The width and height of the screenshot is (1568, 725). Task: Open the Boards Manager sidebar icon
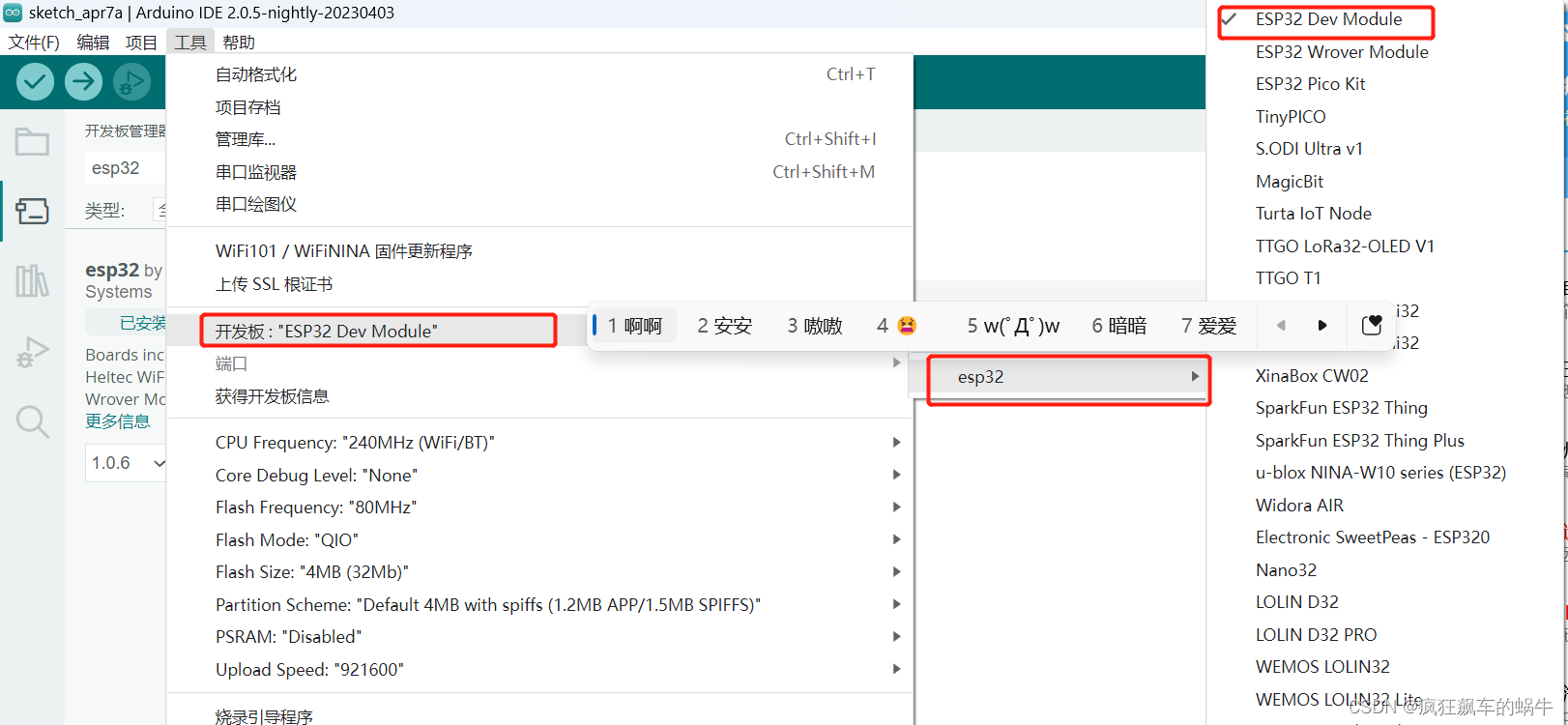pos(32,211)
